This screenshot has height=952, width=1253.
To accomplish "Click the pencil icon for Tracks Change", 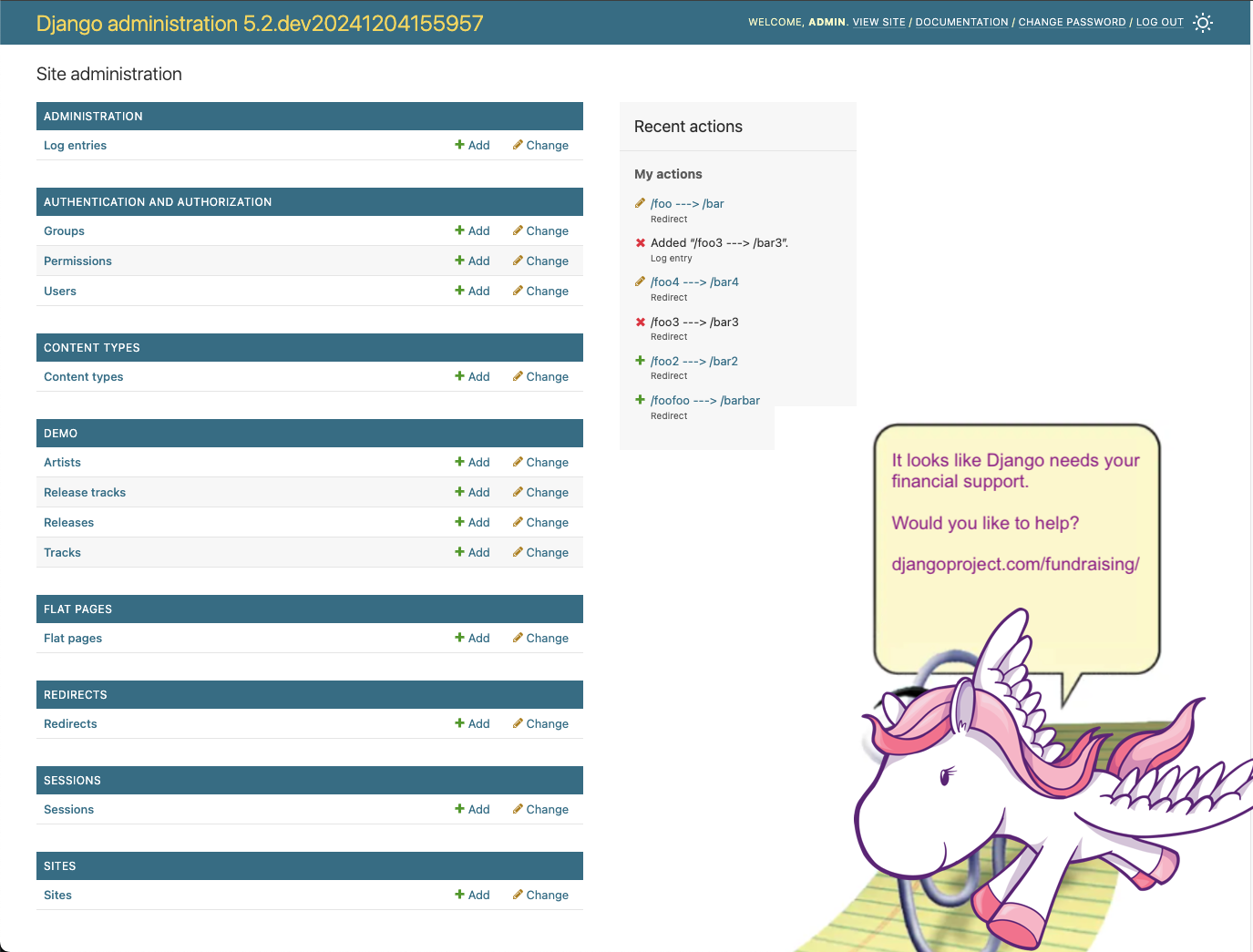I will [518, 552].
